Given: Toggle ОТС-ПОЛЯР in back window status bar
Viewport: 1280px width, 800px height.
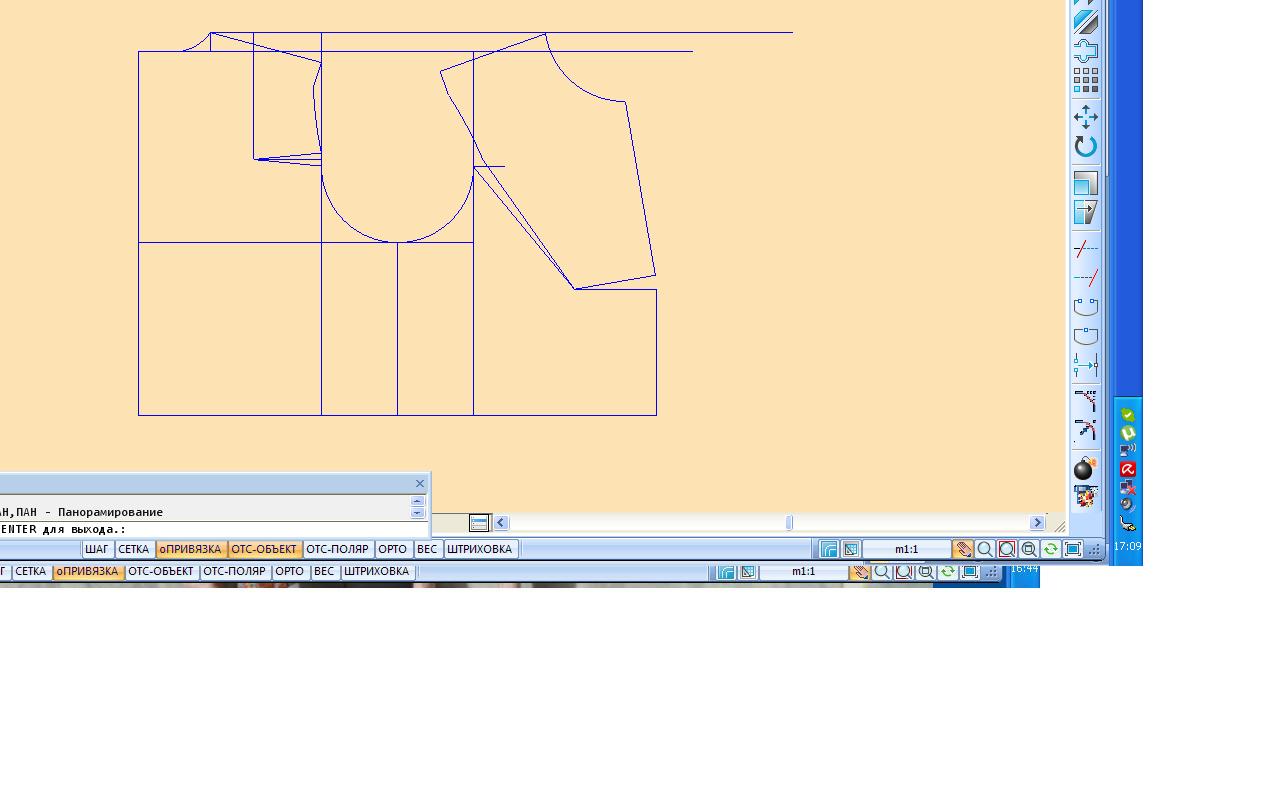Looking at the screenshot, I should (234, 572).
